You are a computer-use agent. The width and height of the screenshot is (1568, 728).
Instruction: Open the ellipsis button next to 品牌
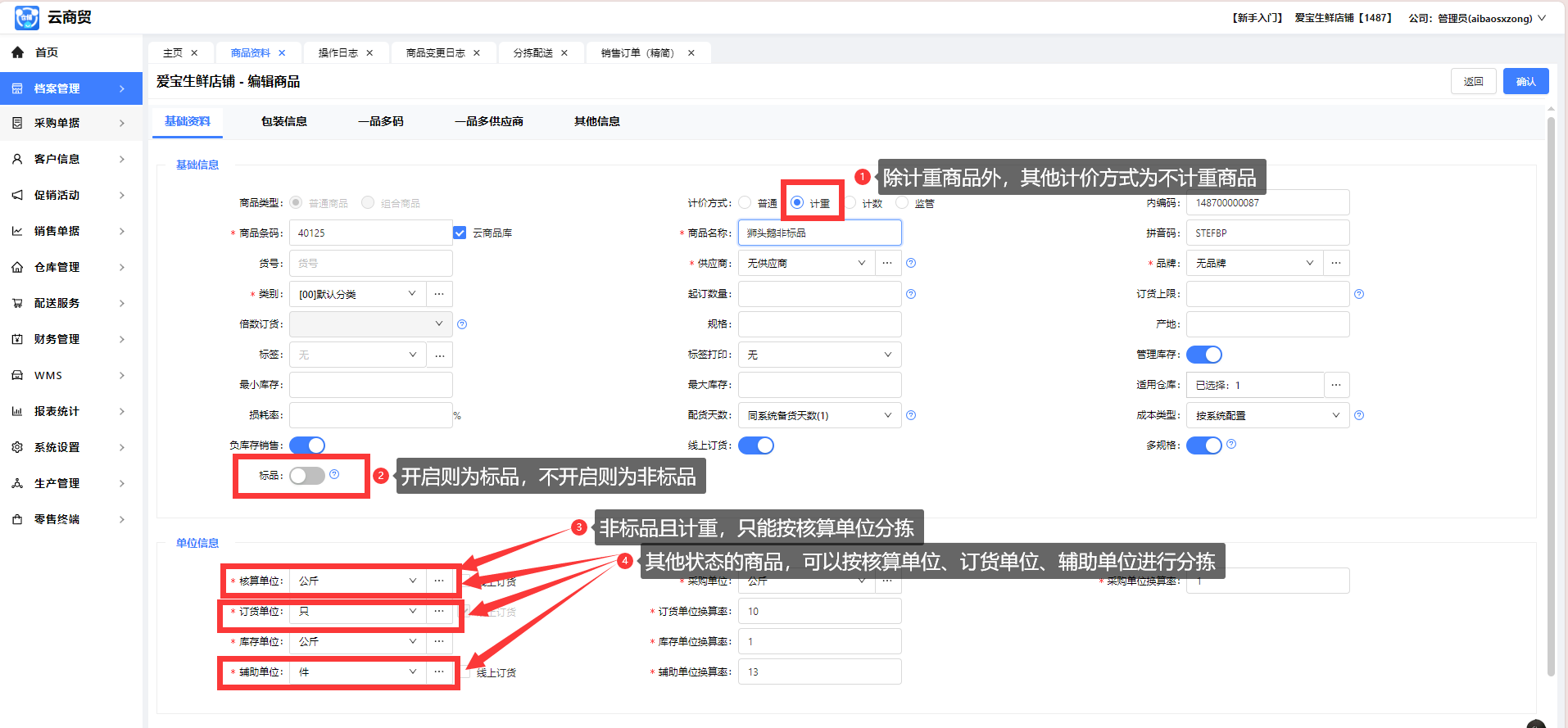(x=1336, y=264)
